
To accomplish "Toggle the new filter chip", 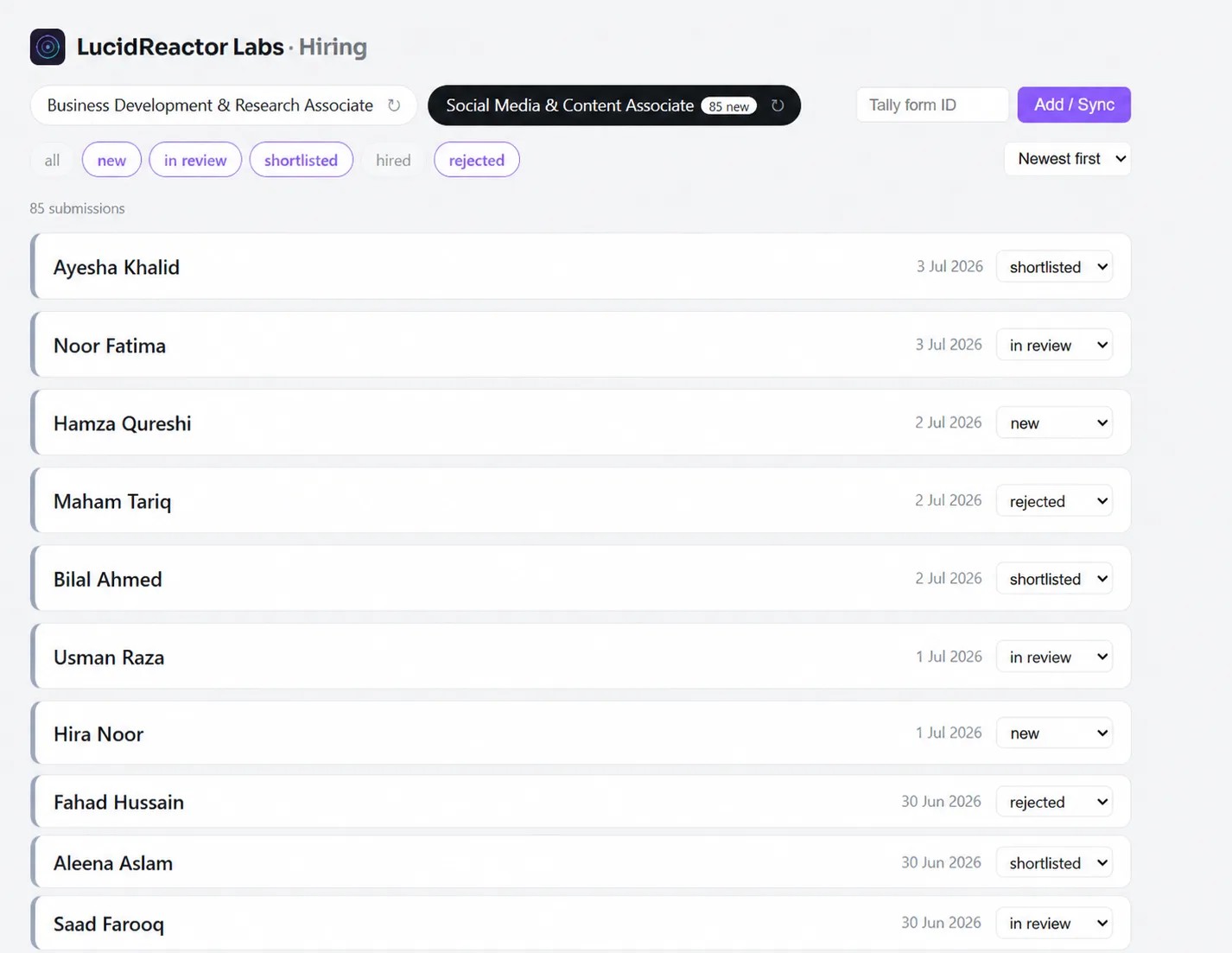I will (x=111, y=160).
